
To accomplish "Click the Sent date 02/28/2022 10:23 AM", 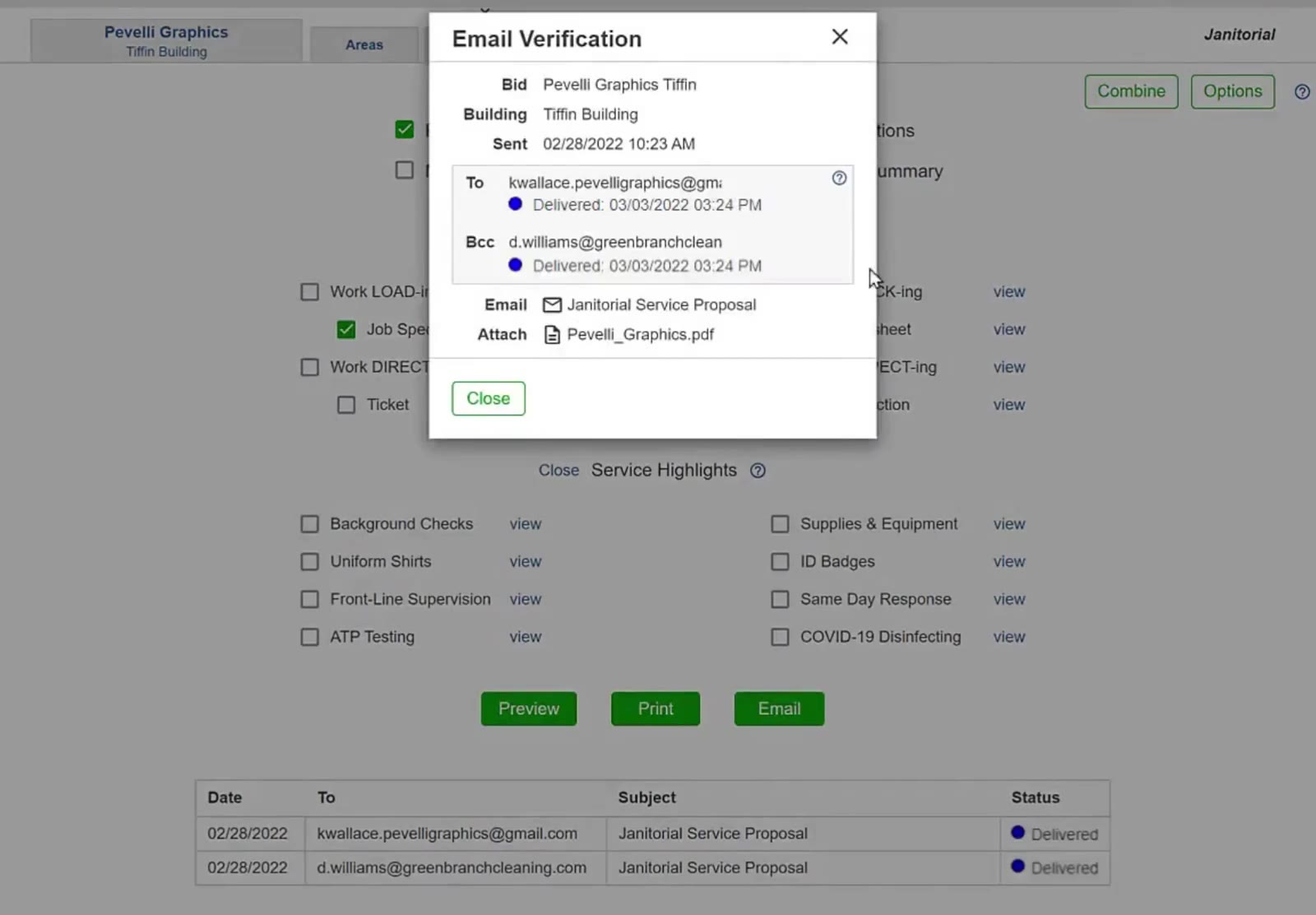I will tap(619, 144).
